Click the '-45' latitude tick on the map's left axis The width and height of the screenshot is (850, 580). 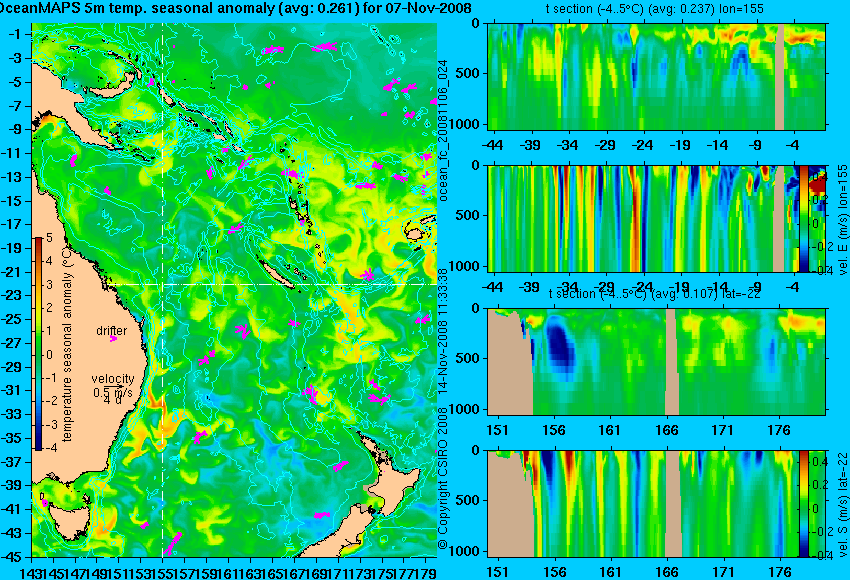[x=13, y=557]
